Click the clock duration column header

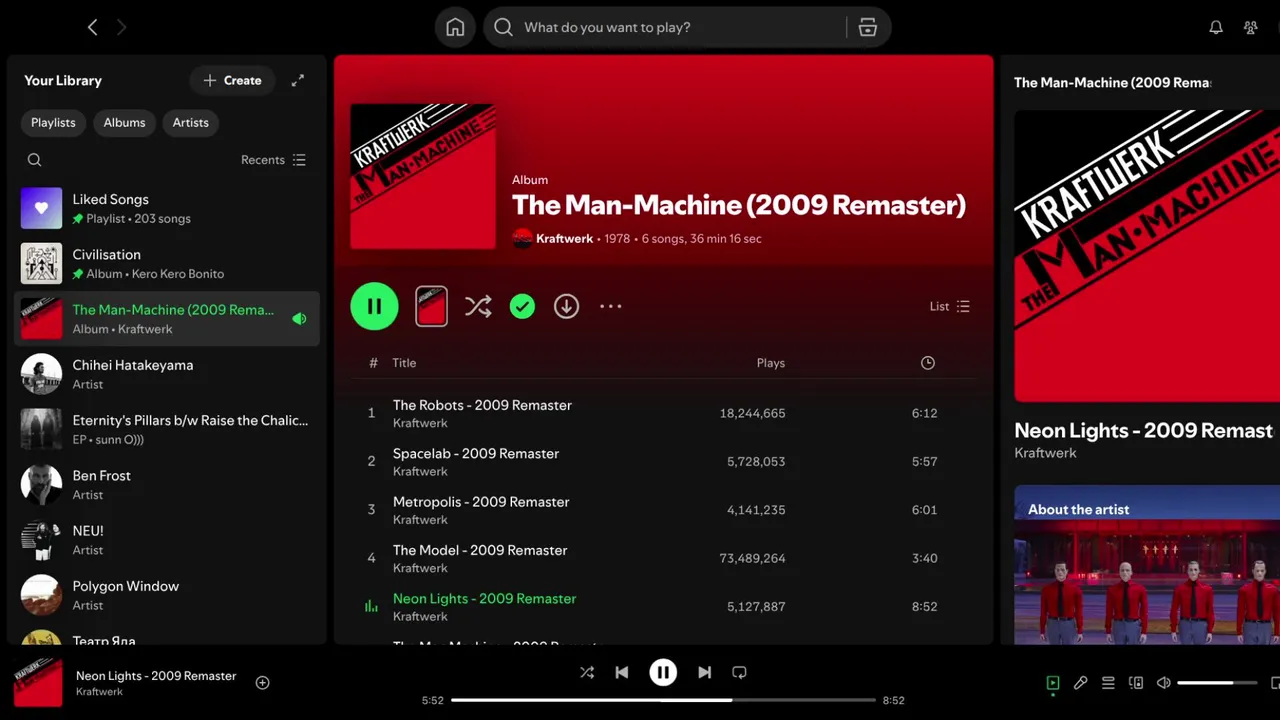click(928, 363)
